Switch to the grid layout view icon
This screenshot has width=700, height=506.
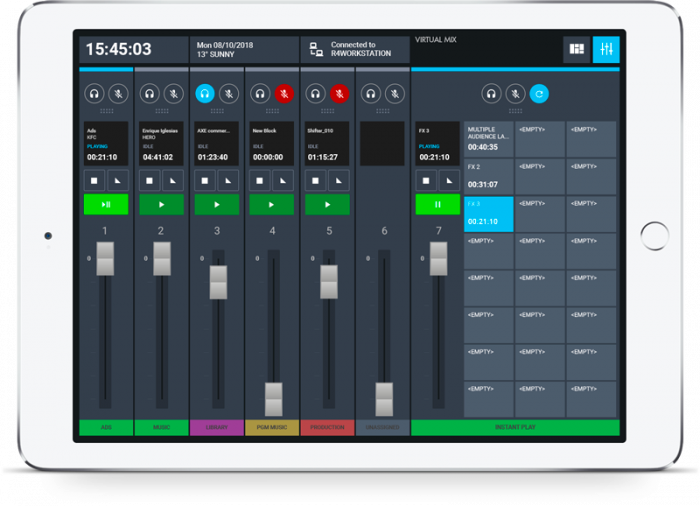(x=577, y=49)
